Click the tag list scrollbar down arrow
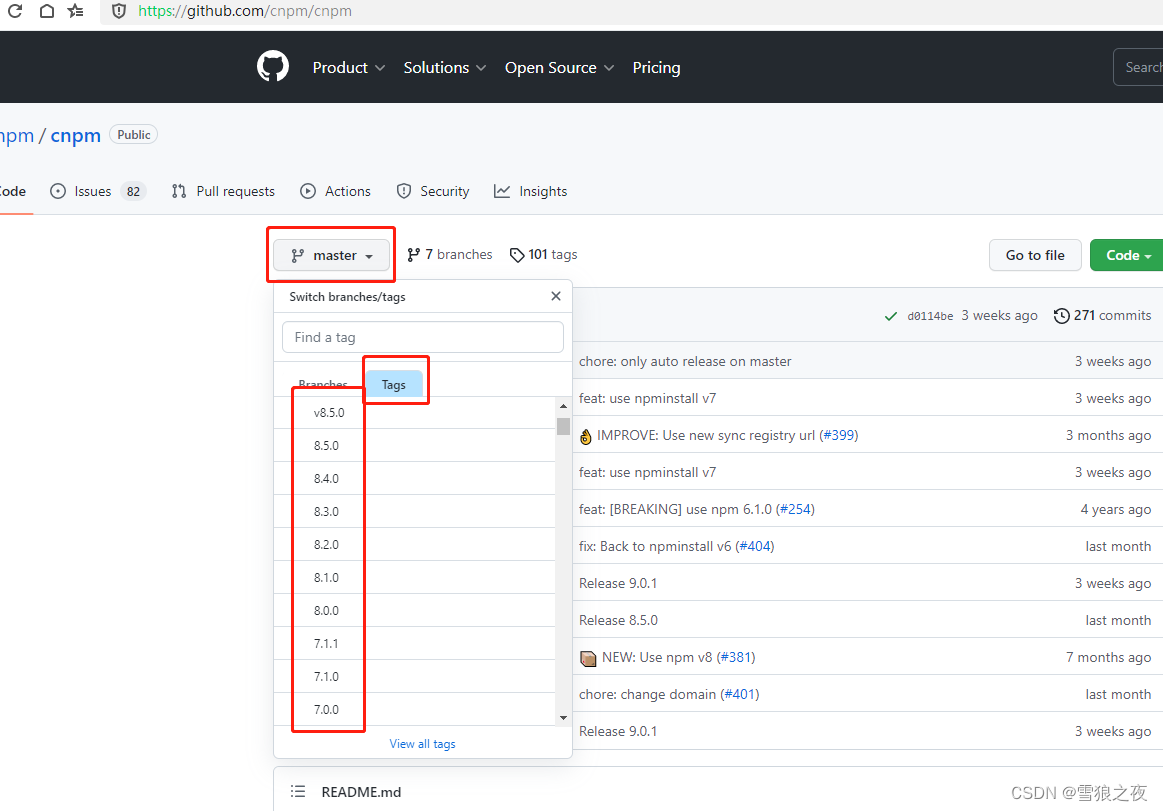Viewport: 1163px width, 811px height. pos(564,718)
